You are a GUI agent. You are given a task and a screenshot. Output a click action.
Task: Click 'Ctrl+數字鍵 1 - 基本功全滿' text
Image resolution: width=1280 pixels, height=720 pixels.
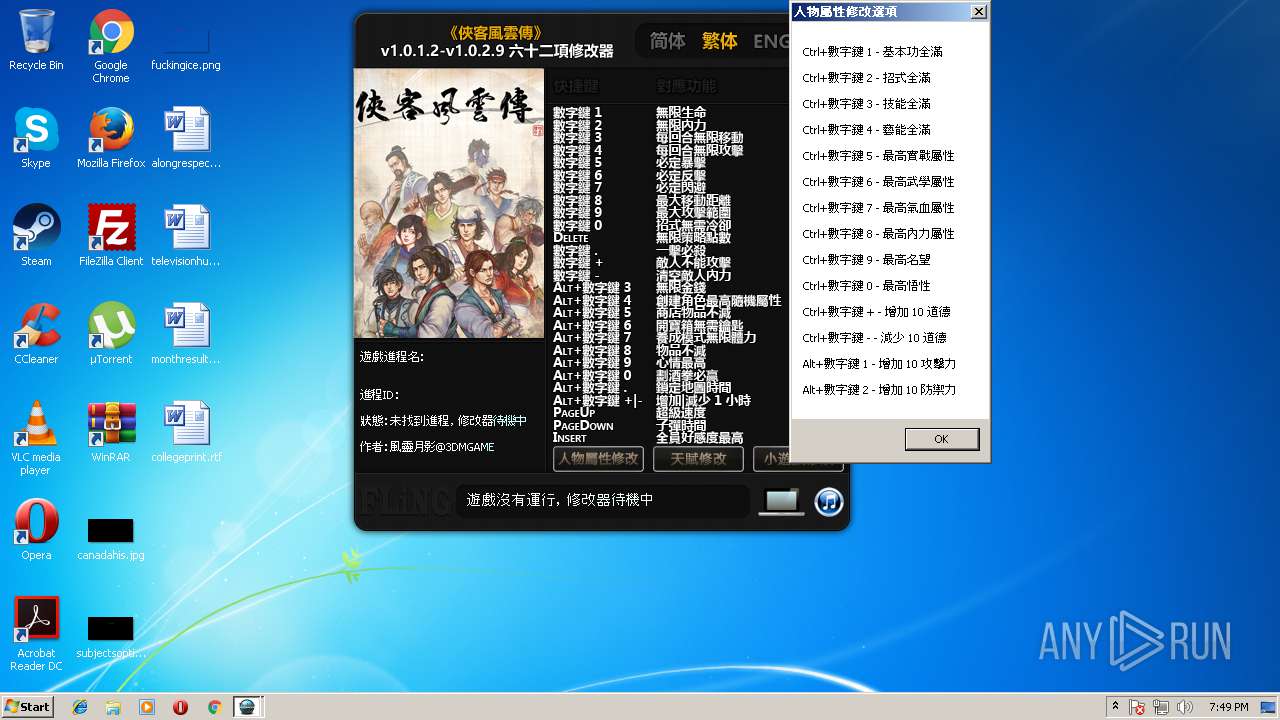point(872,52)
